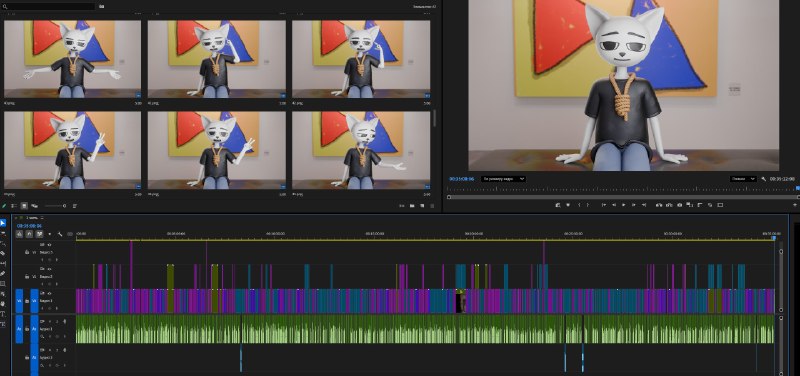Toggle project writable pencil icon
The height and width of the screenshot is (376, 800).
point(4,206)
